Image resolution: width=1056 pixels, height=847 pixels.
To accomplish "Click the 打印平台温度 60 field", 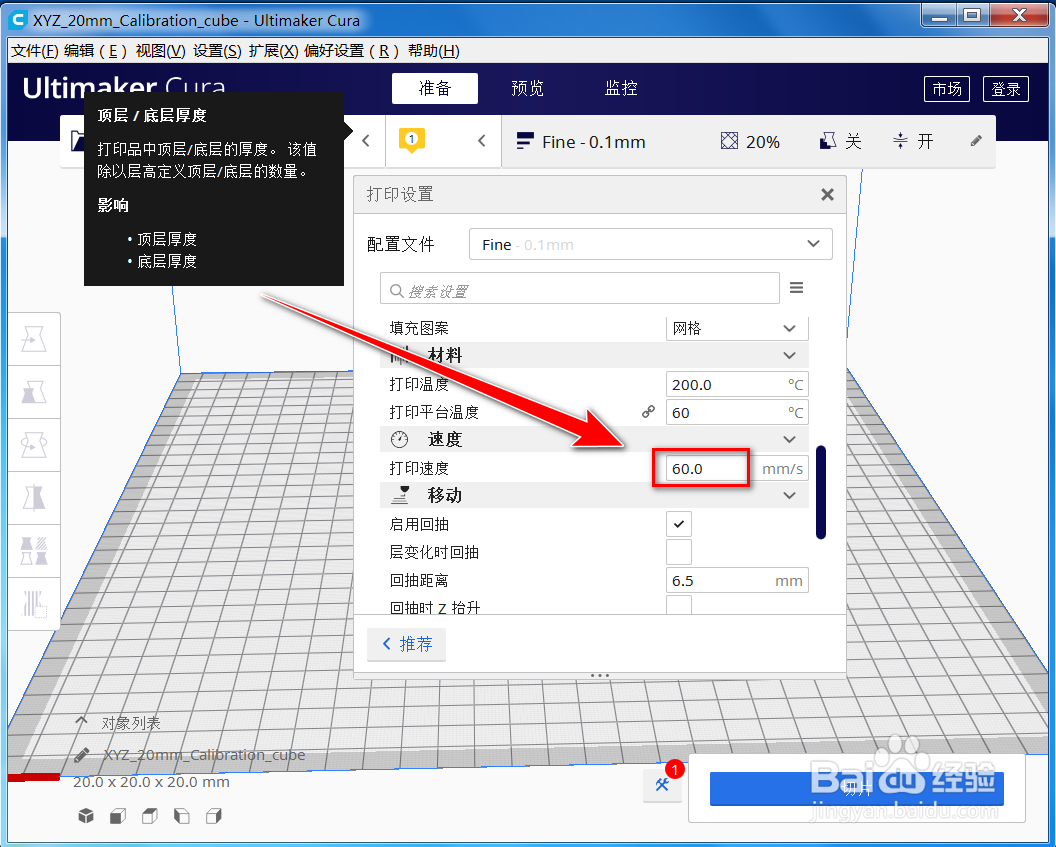I will click(x=737, y=412).
